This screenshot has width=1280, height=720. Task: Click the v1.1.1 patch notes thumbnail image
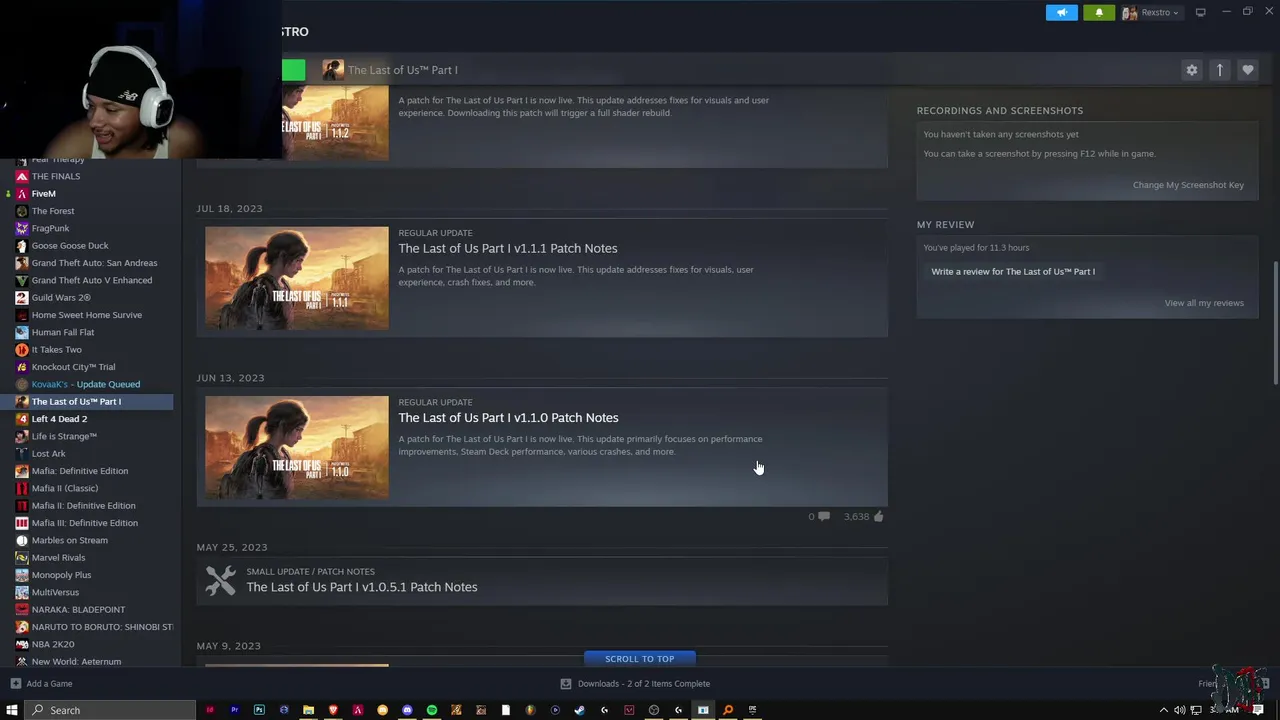pyautogui.click(x=297, y=278)
